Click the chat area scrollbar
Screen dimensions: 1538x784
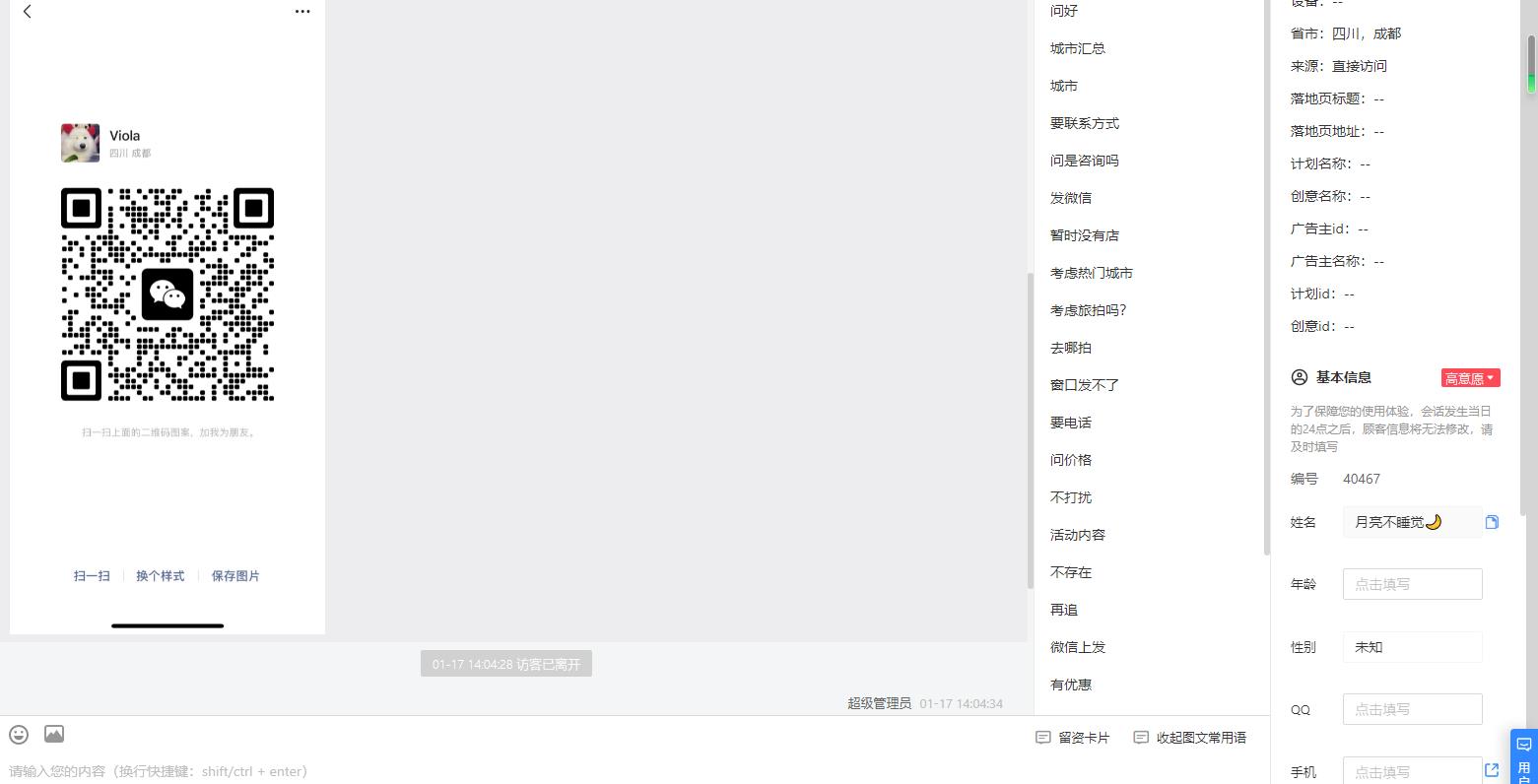pyautogui.click(x=1031, y=430)
